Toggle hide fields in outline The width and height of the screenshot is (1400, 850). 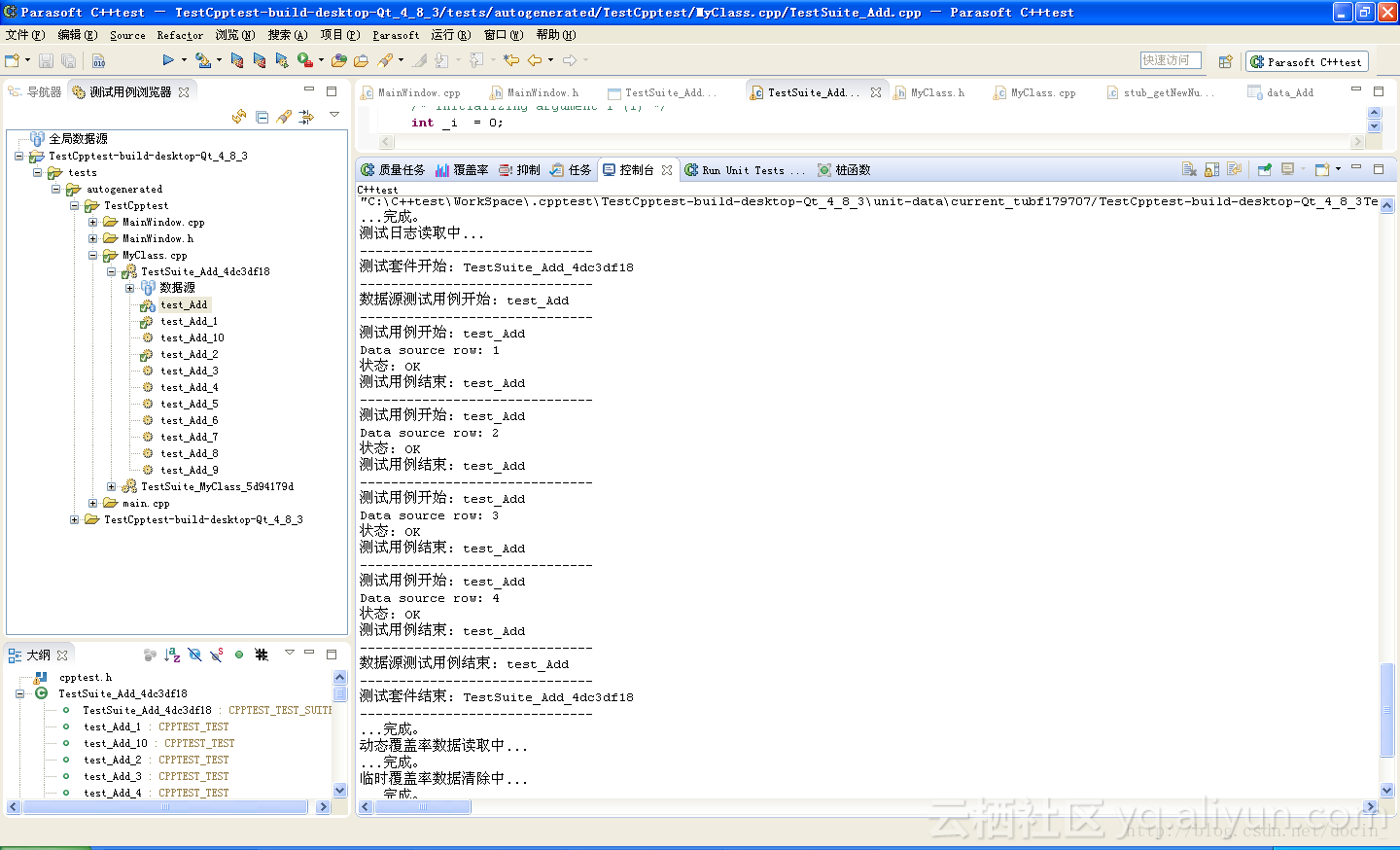tap(194, 655)
